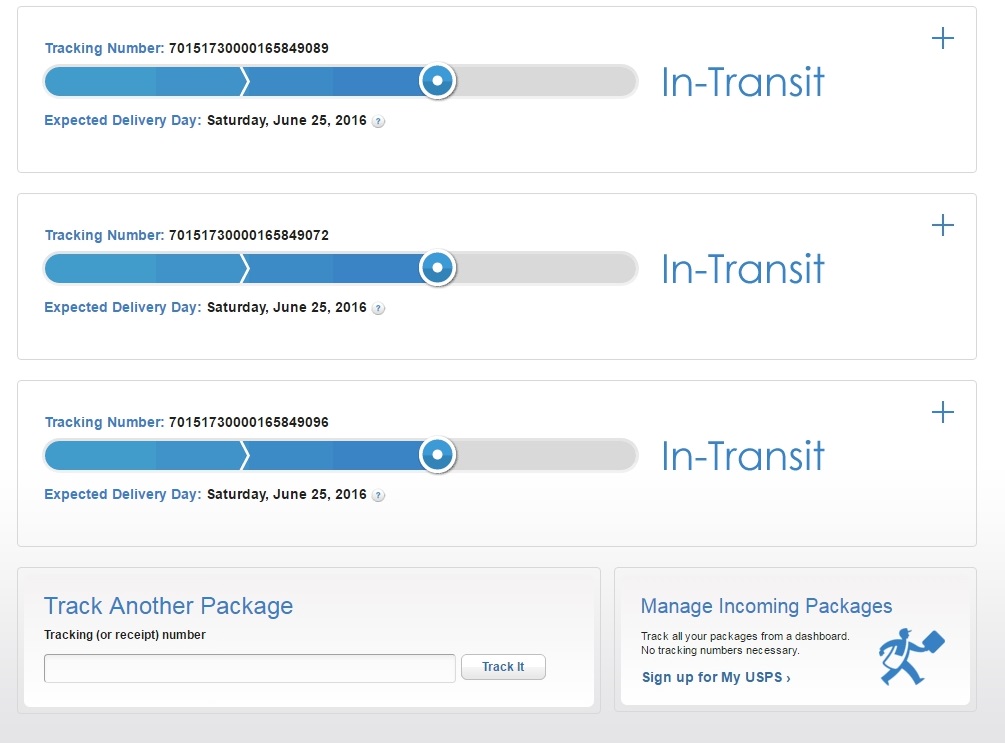The width and height of the screenshot is (1005, 743).
Task: Click the Tracking (or receipt) number field
Action: click(x=249, y=668)
